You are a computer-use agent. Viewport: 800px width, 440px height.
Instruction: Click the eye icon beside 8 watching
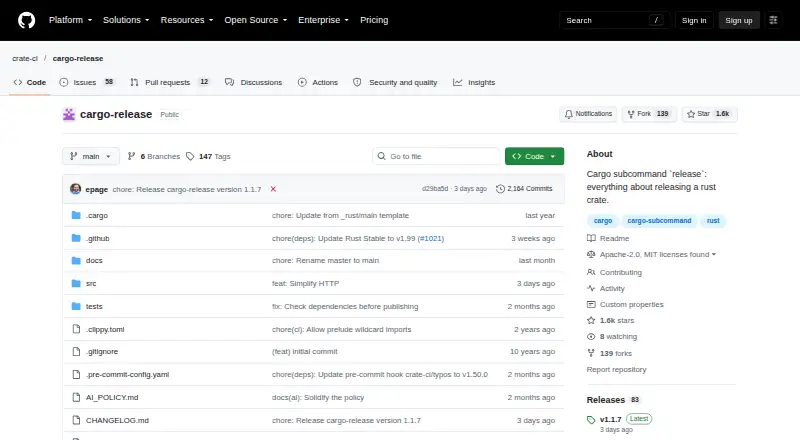(591, 337)
